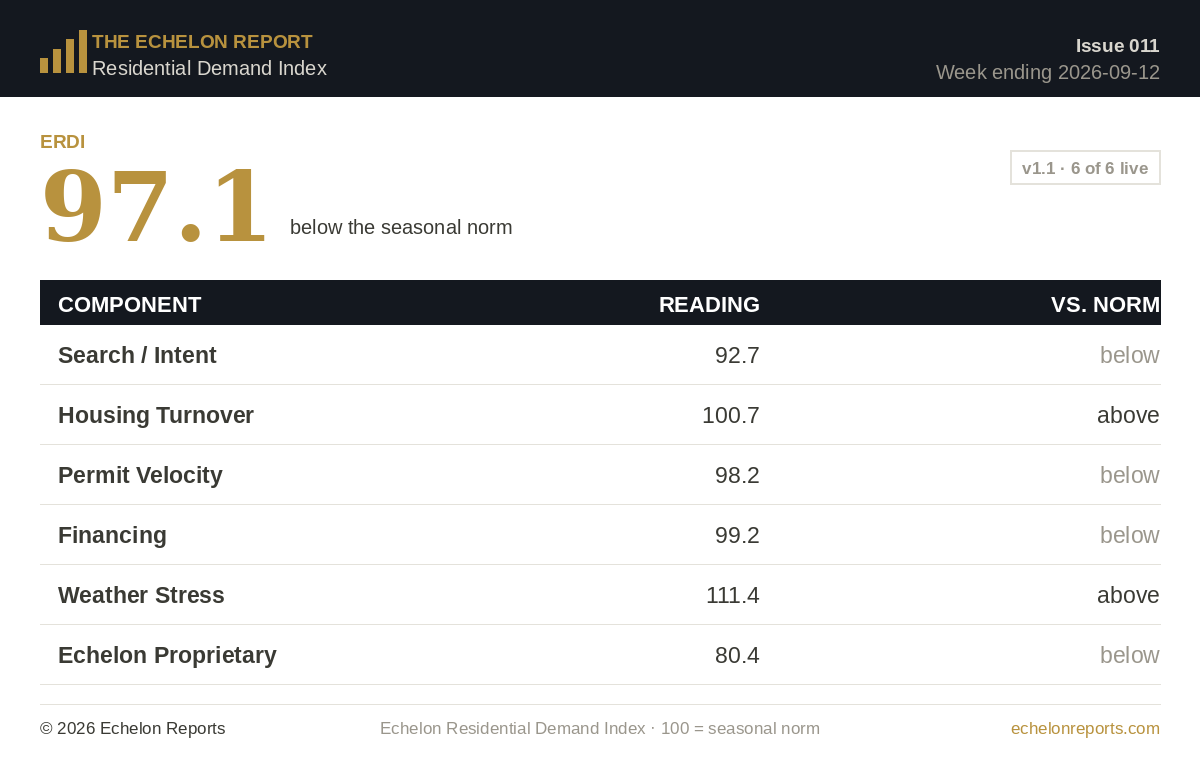The image size is (1200, 760).
Task: Click the 100.7 reading value
Action: point(731,415)
